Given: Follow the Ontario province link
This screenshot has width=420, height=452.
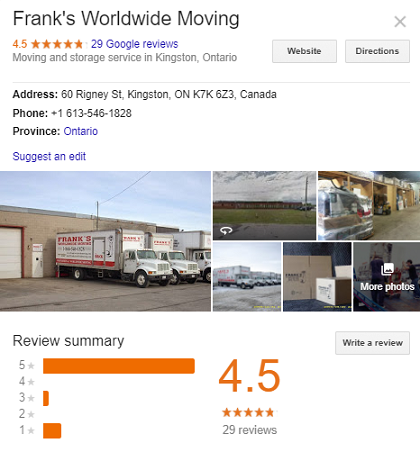Looking at the screenshot, I should click(81, 131).
